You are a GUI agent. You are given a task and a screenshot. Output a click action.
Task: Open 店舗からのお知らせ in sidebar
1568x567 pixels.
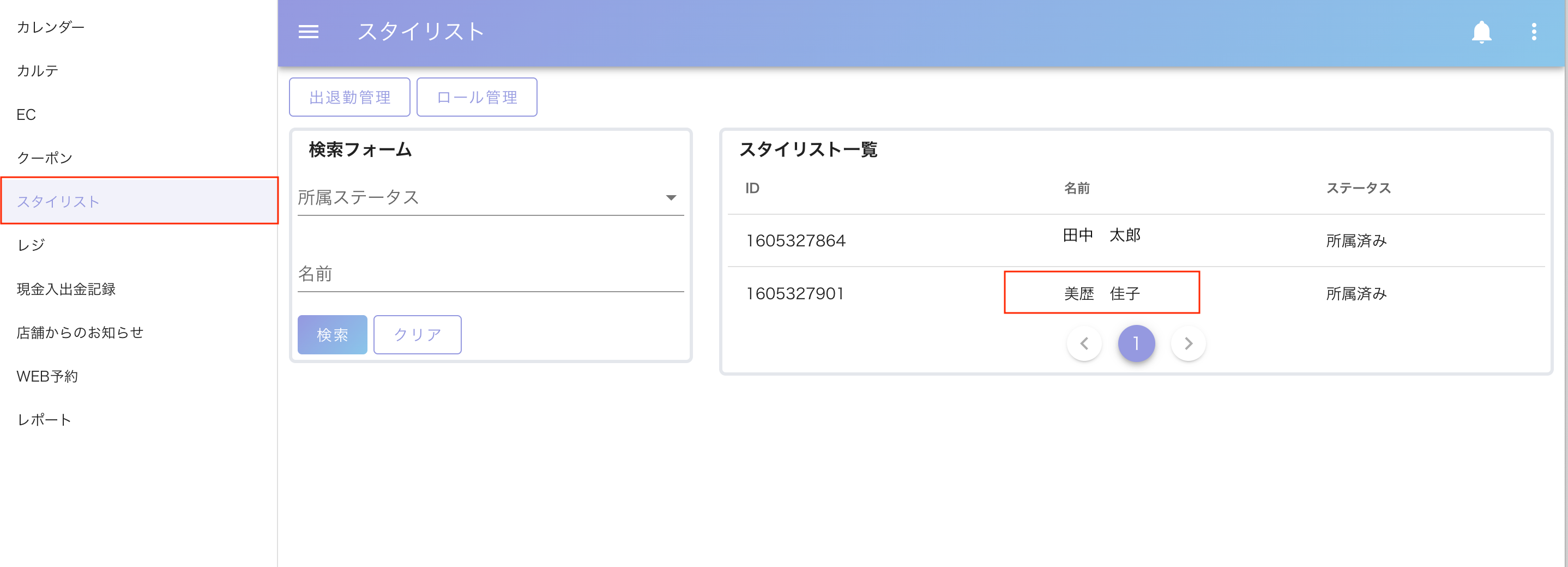[139, 333]
